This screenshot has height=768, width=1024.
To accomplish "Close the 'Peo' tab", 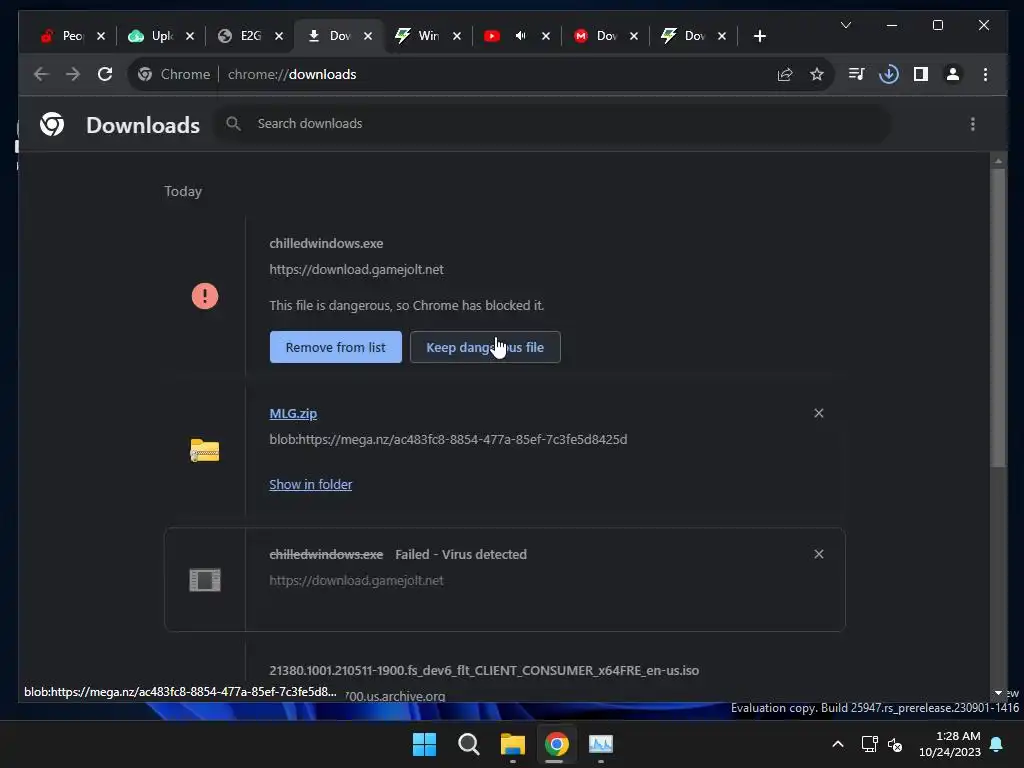I will [x=101, y=36].
